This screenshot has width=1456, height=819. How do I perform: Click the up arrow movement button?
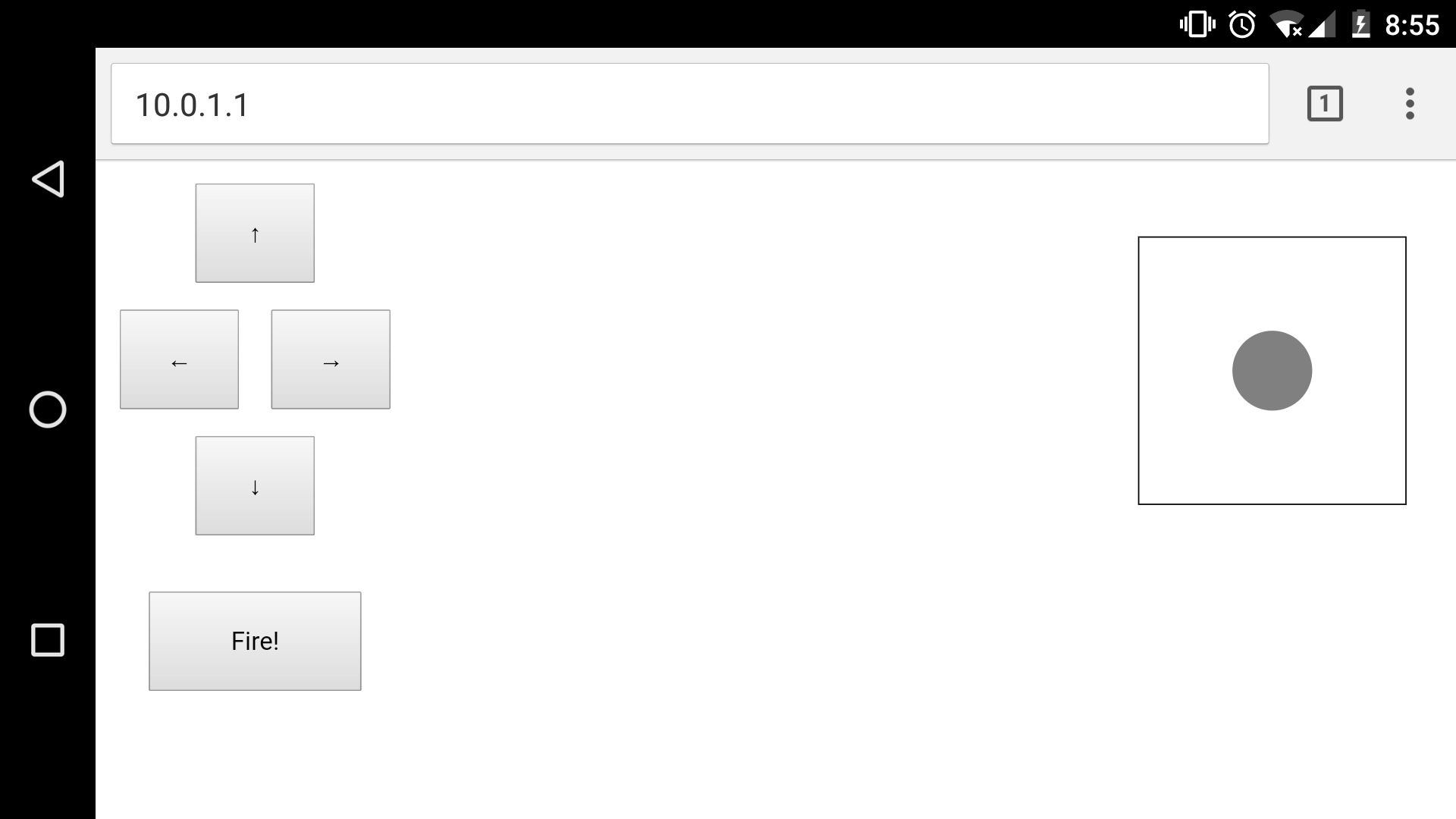click(x=255, y=233)
